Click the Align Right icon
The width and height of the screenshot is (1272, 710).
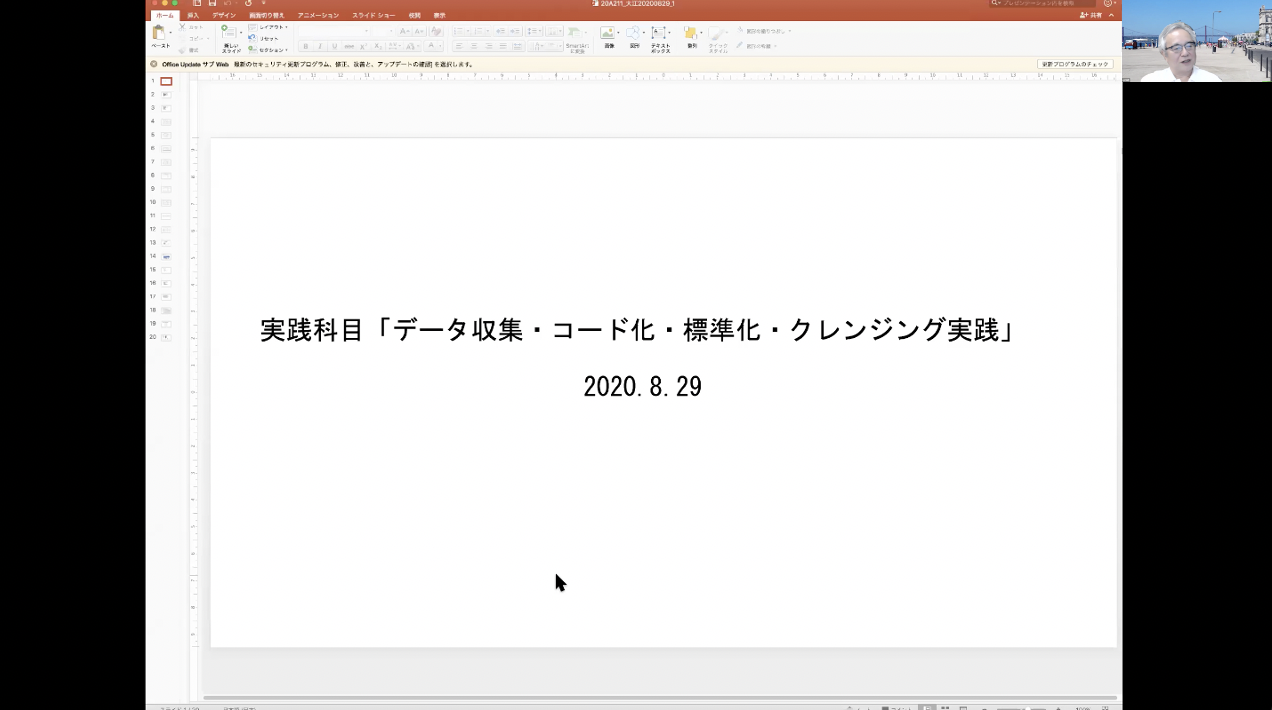click(488, 46)
